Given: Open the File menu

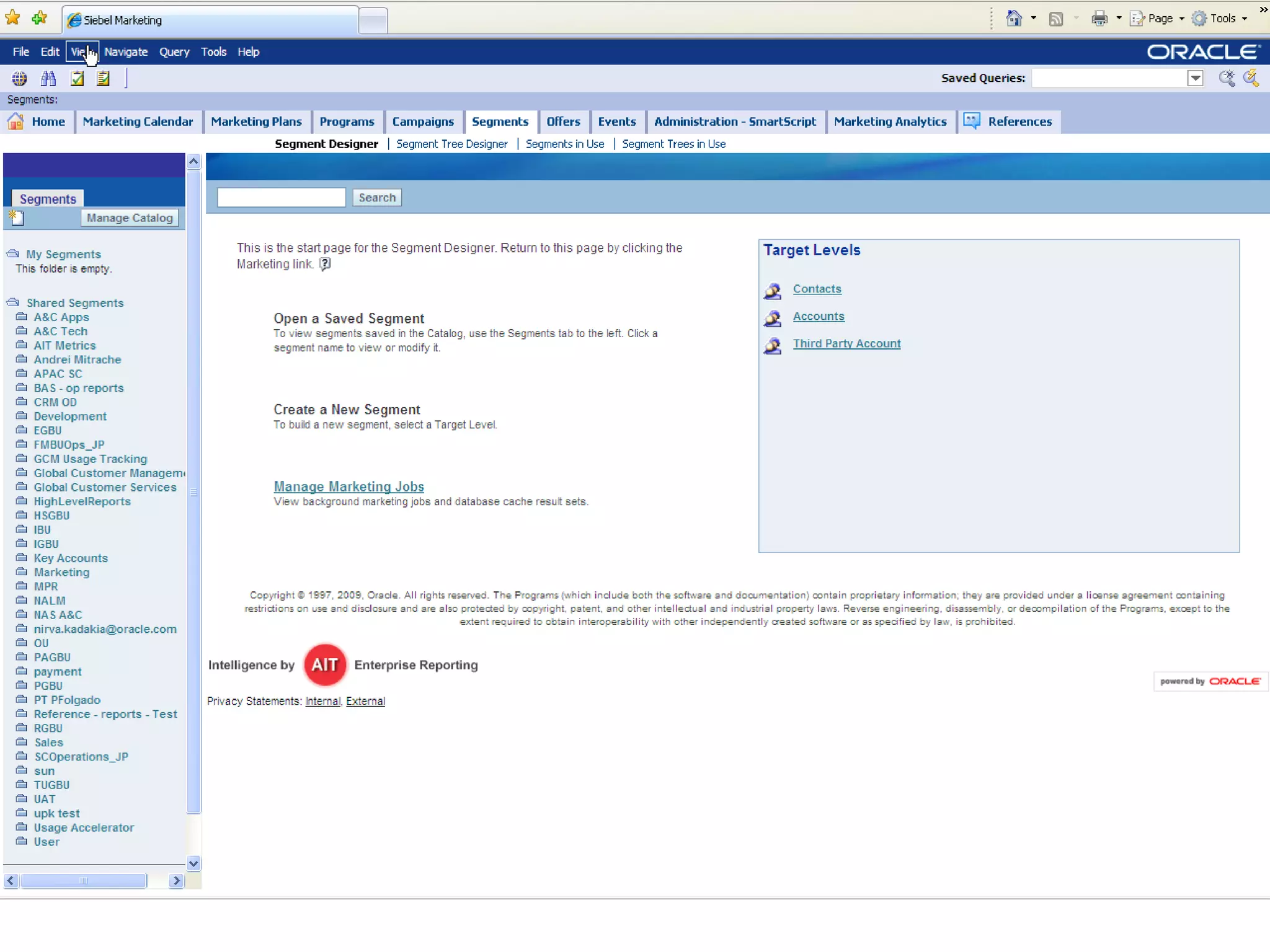Looking at the screenshot, I should tap(21, 52).
